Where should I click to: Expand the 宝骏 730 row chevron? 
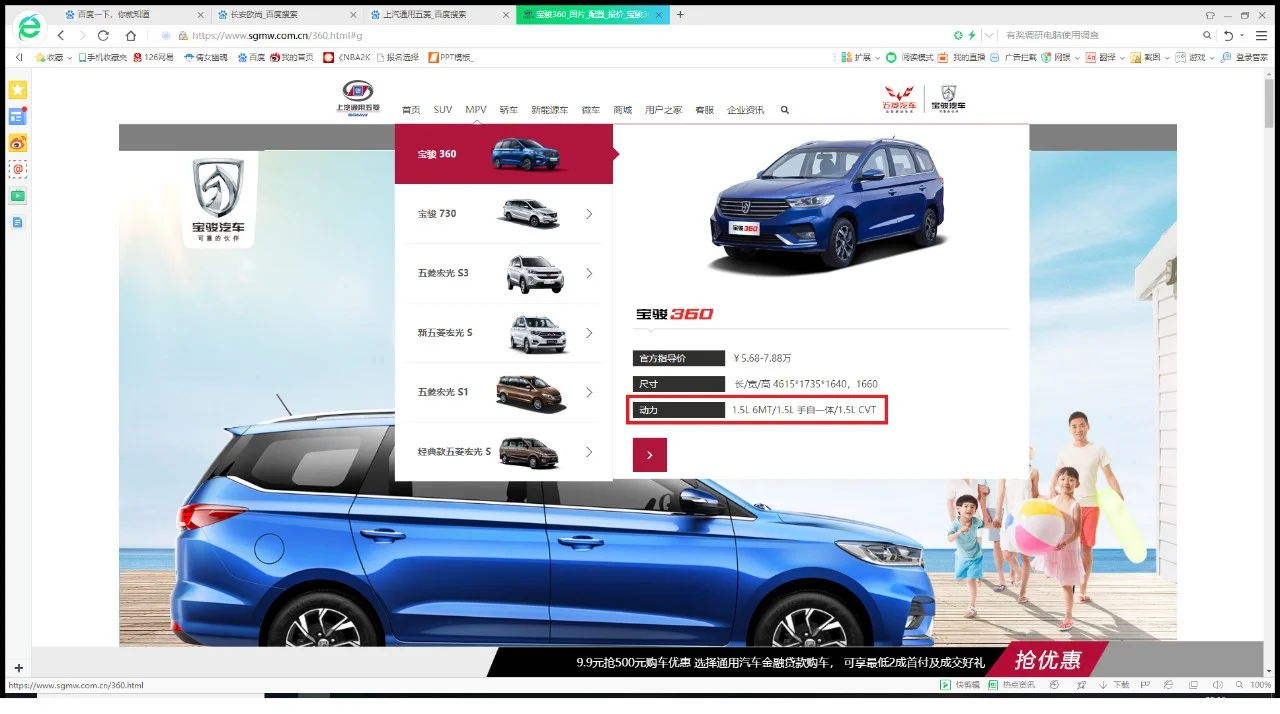589,214
